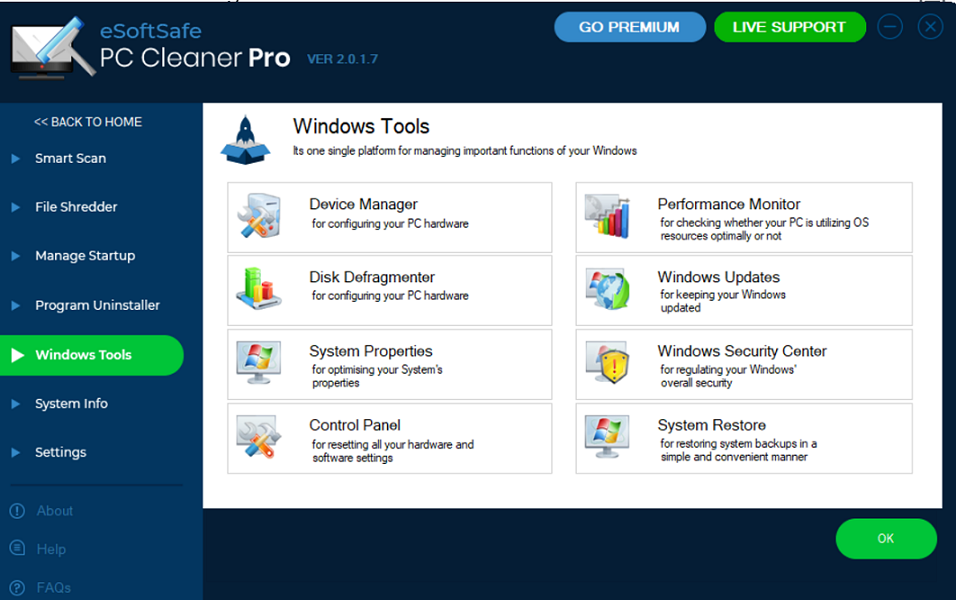Screen dimensions: 956x600
Task: Click the VER 2.0.1.7 version label
Action: [342, 59]
